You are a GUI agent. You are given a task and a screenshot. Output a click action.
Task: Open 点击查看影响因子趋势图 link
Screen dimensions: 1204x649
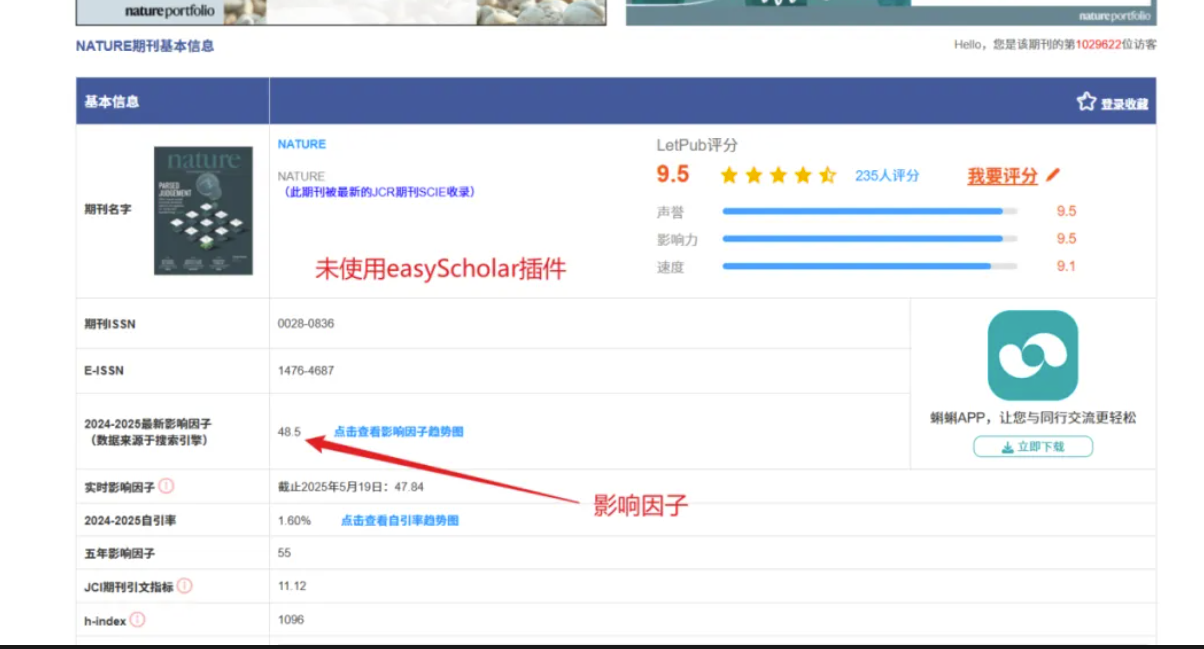(x=399, y=432)
